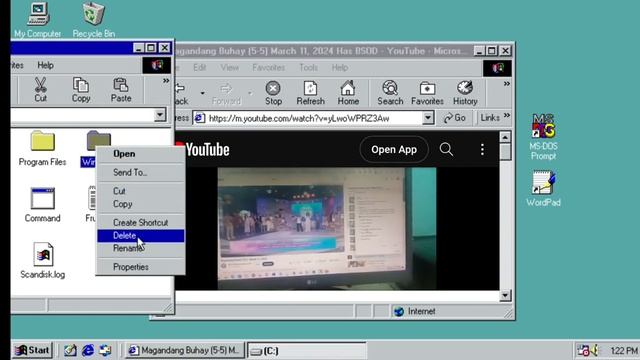Click the IE vertical scrollbar thumb
The image size is (640, 360).
coord(505,151)
